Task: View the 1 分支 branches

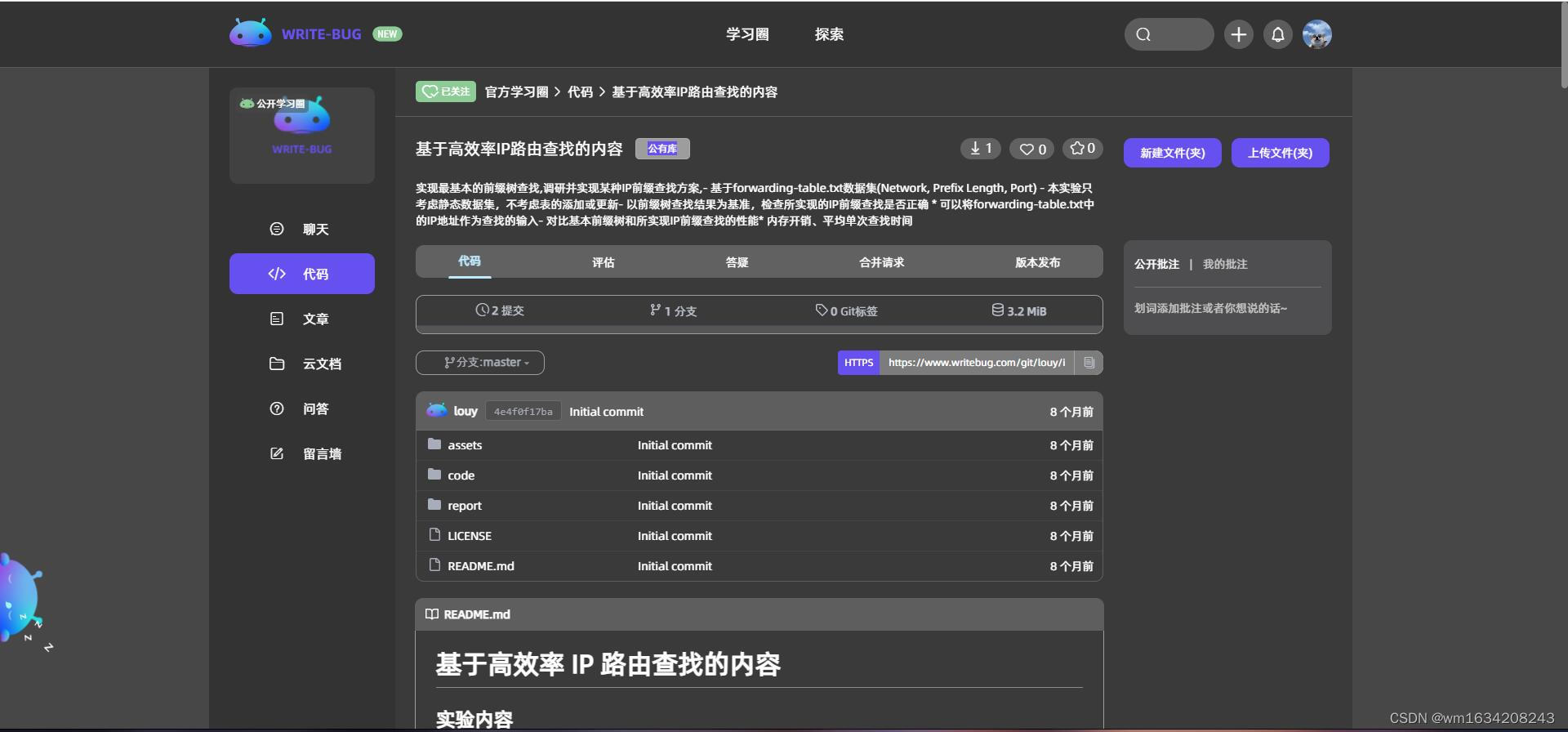Action: pos(673,310)
